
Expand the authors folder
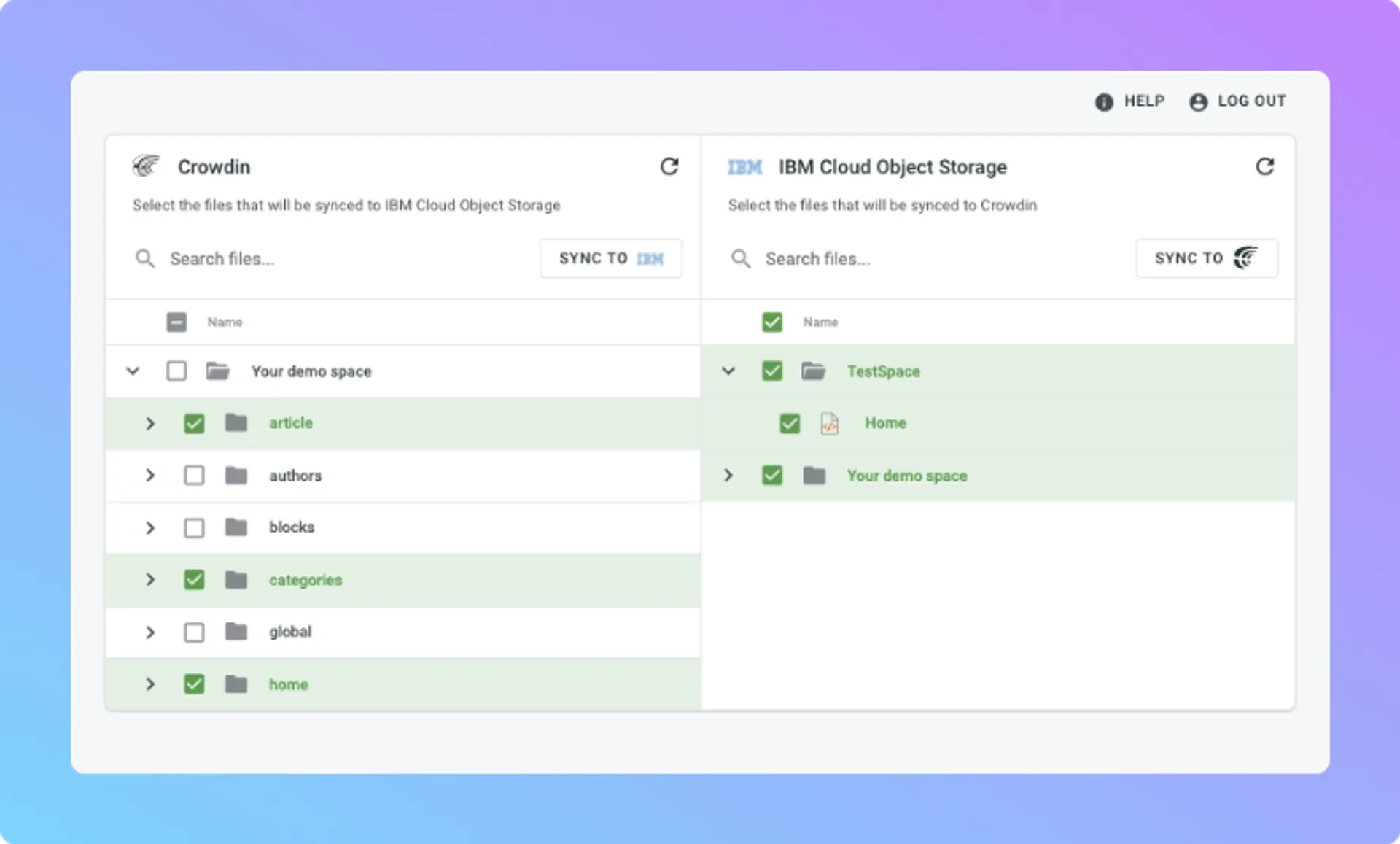150,476
